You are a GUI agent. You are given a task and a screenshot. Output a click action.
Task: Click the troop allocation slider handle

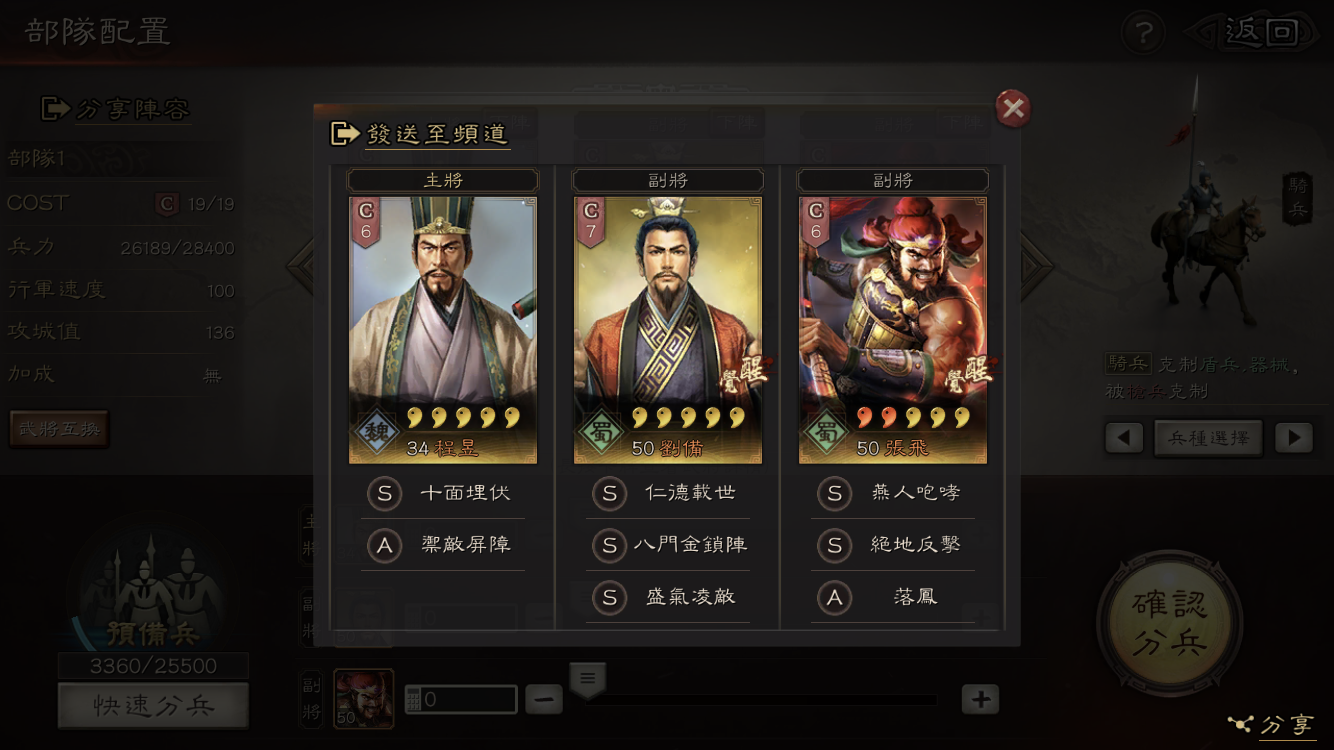click(x=587, y=680)
